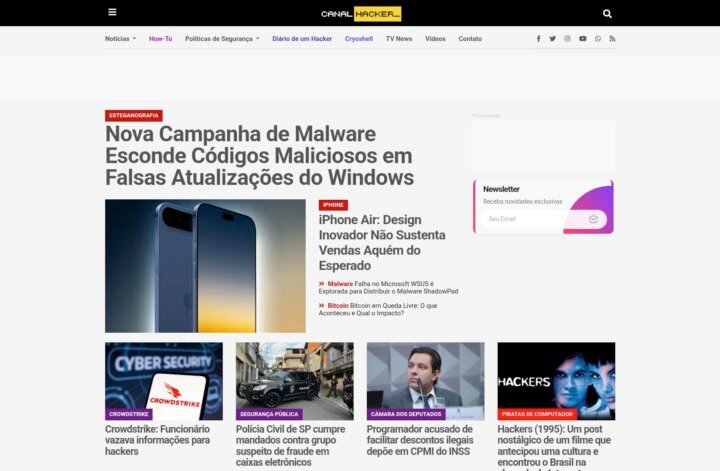720x471 pixels.
Task: Open the Instagram social icon
Action: (568, 39)
